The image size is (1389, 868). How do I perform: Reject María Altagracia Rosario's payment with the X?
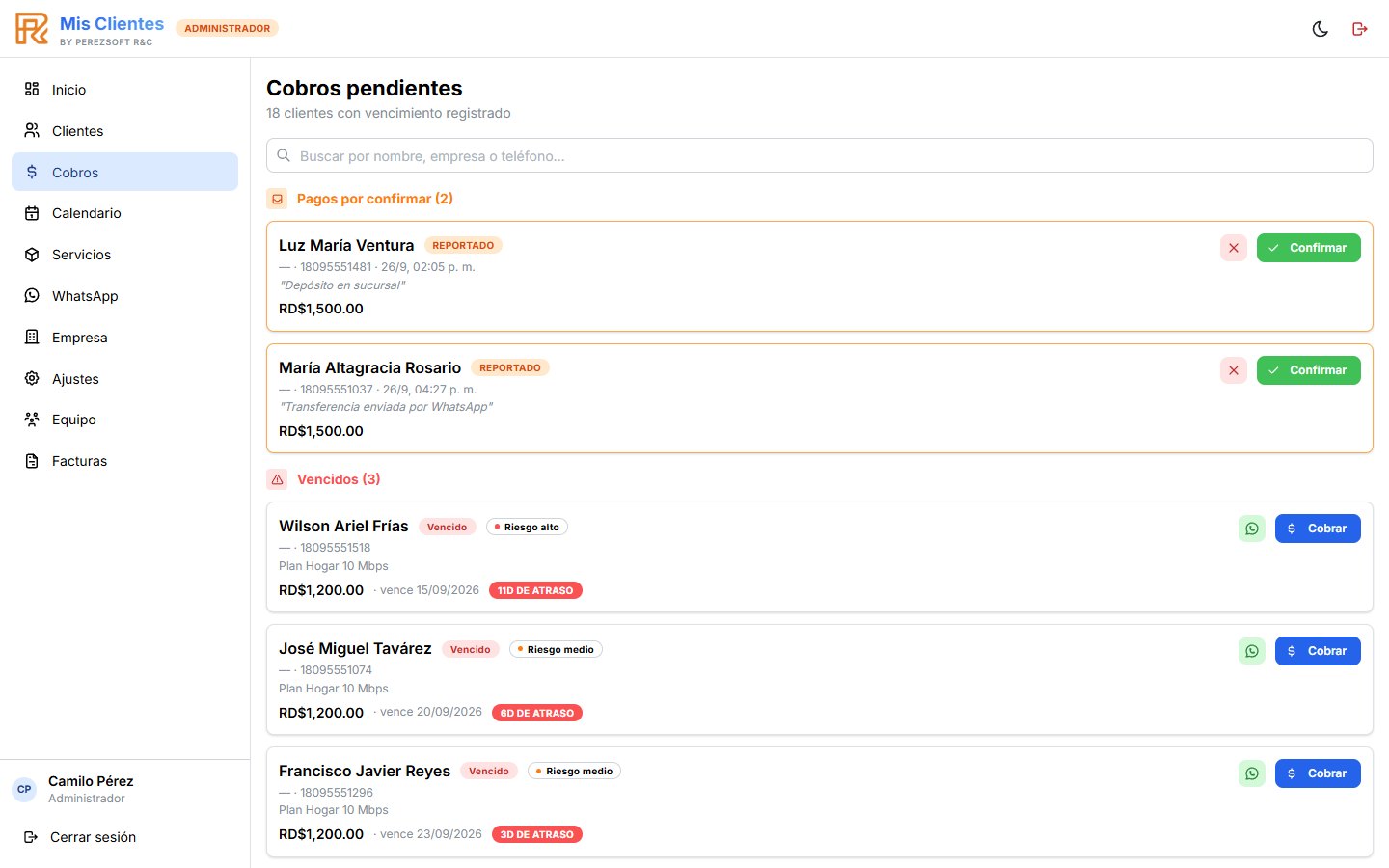coord(1234,370)
